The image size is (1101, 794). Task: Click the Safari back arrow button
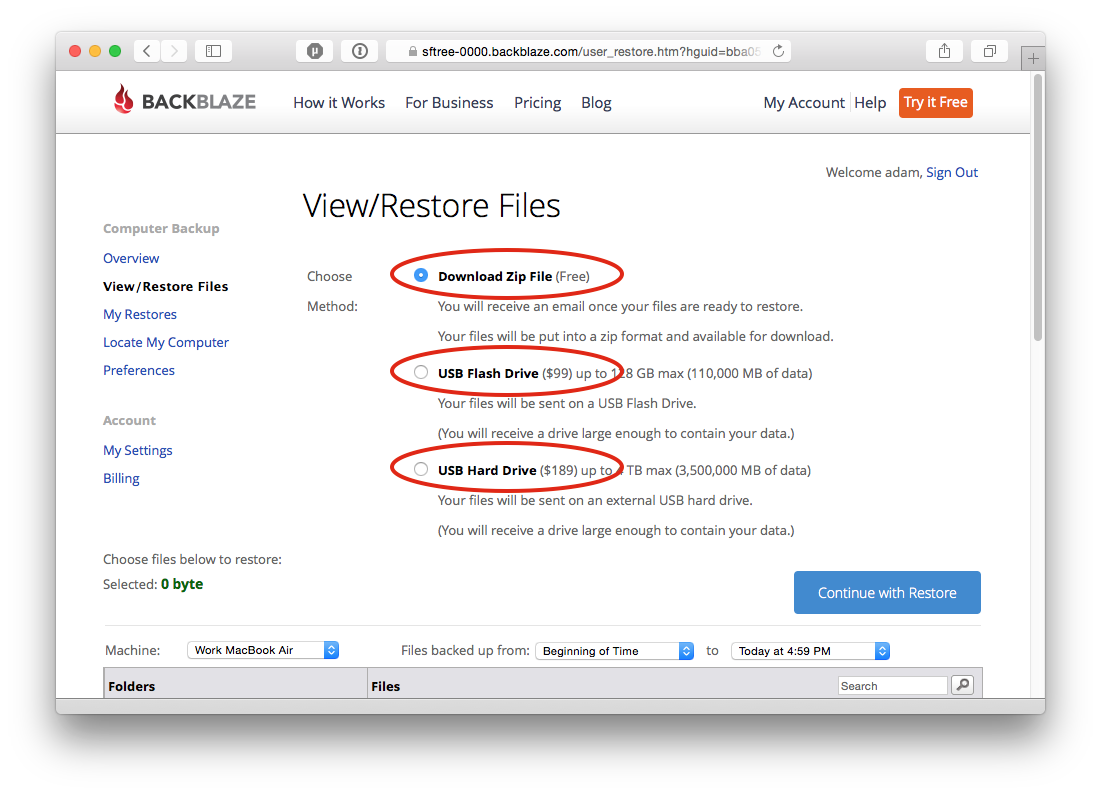click(147, 51)
